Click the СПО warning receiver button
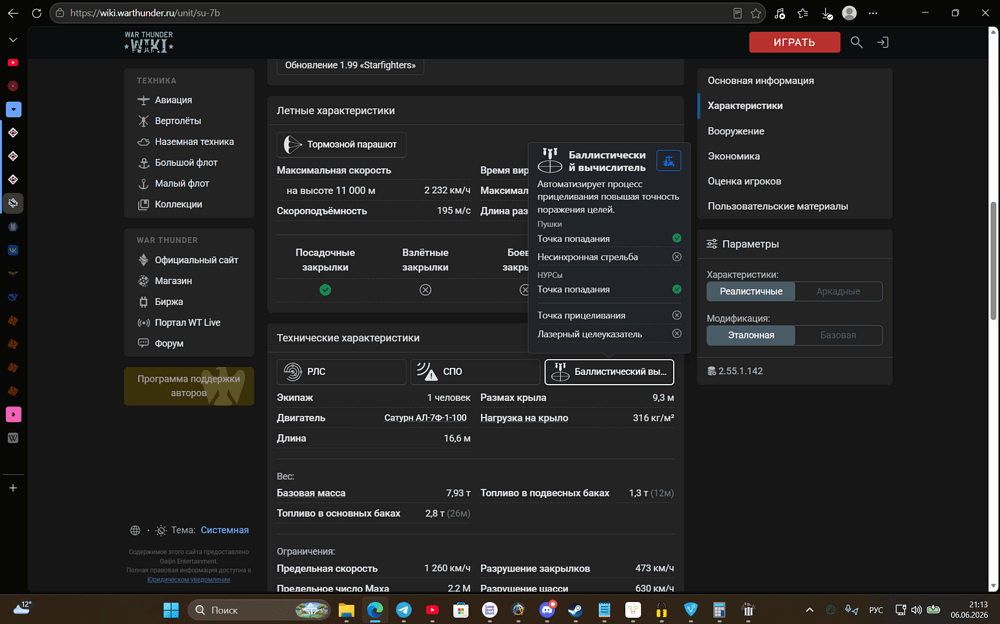Screen dimensions: 1000x624 point(474,371)
